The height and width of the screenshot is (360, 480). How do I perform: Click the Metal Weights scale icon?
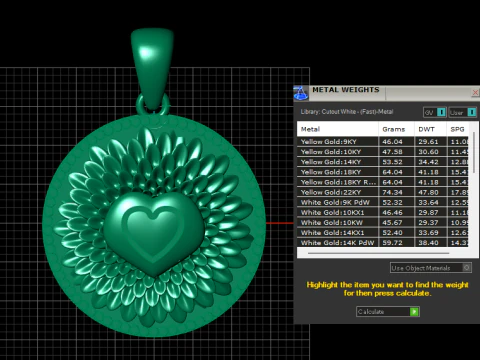tap(301, 93)
